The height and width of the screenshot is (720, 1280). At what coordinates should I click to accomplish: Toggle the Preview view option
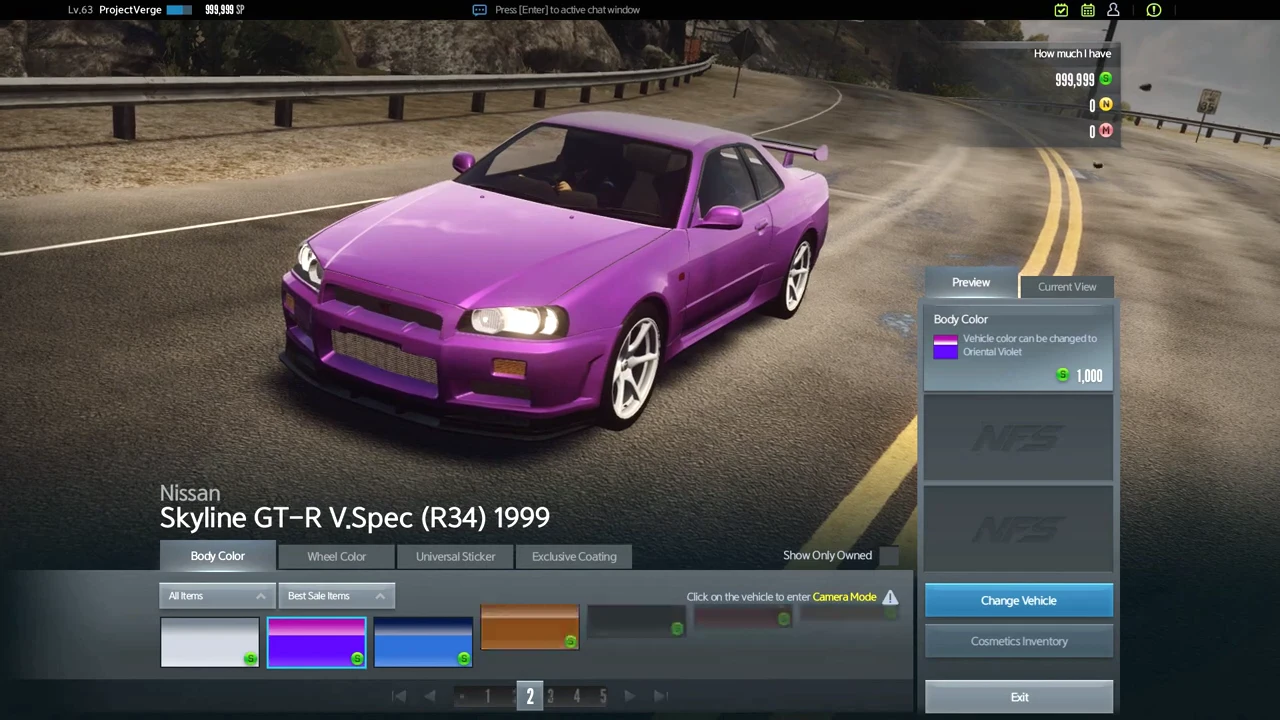[x=970, y=282]
